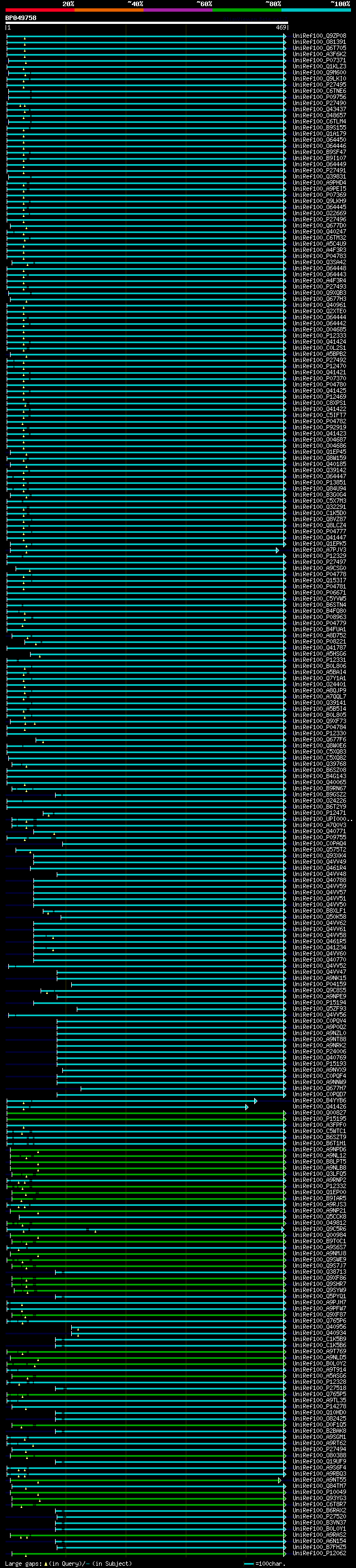The image size is (356, 1568).
Task: Select the UniRef100_Q38713 label
Action: pyautogui.click(x=319, y=1273)
